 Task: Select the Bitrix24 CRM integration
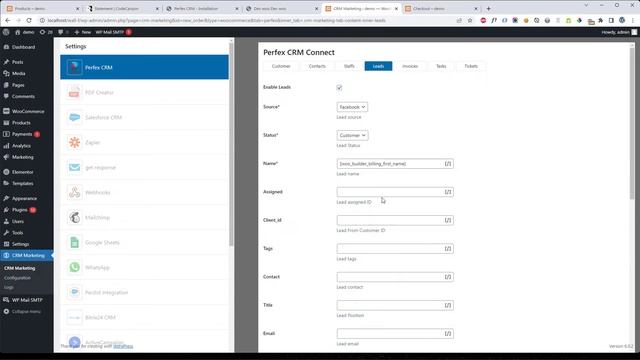coord(144,318)
